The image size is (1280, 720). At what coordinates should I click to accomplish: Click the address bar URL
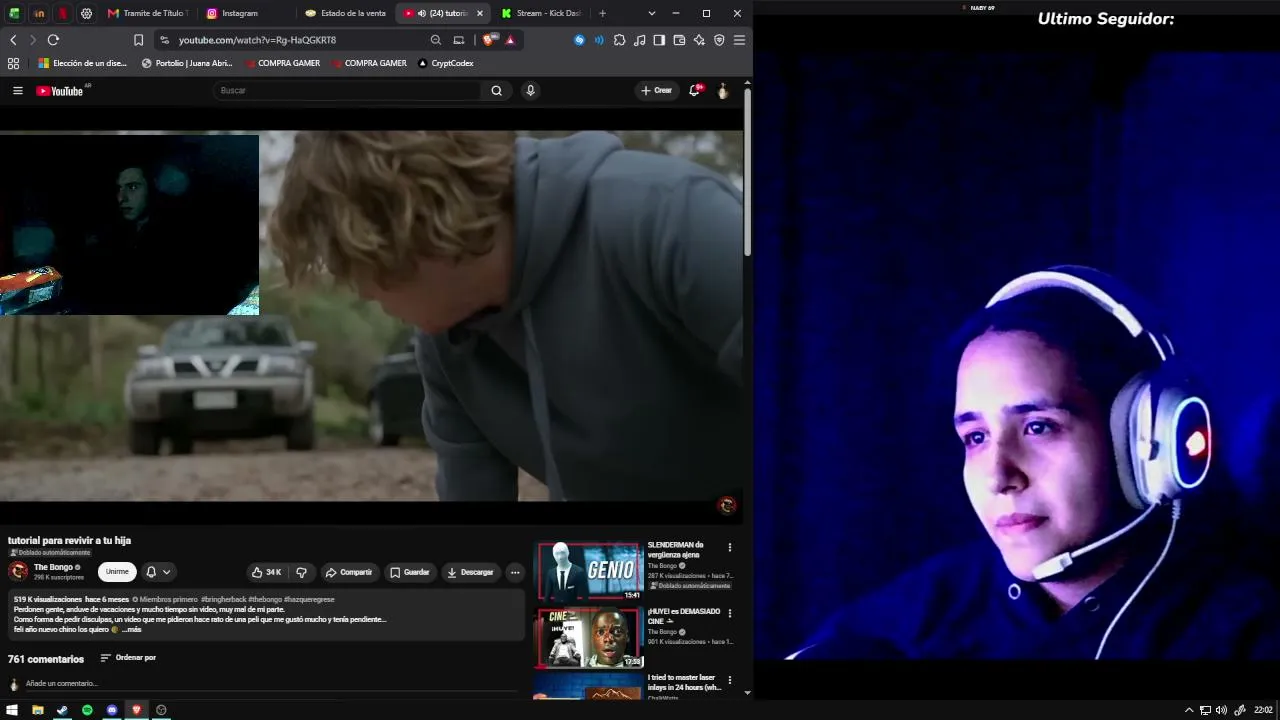point(257,40)
